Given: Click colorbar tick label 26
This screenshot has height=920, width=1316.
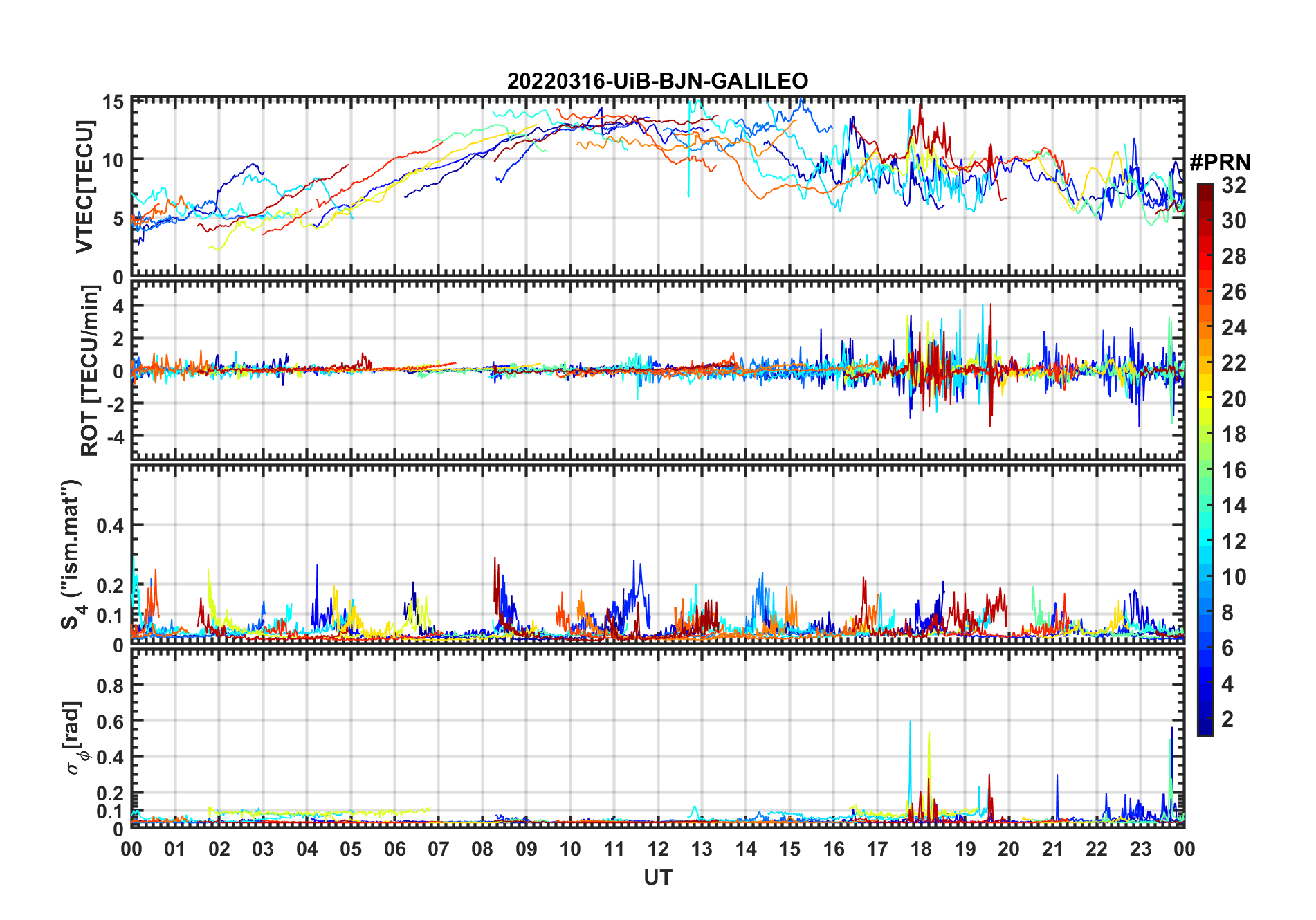Looking at the screenshot, I should point(1234,292).
